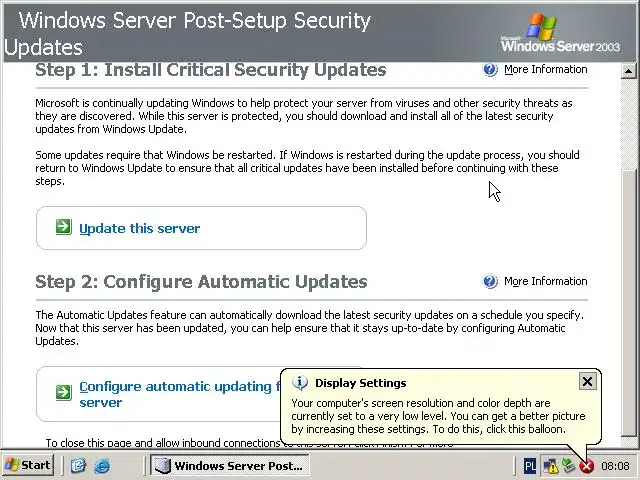The image size is (640, 480).
Task: Open More Information for Step 1
Action: pyautogui.click(x=545, y=70)
